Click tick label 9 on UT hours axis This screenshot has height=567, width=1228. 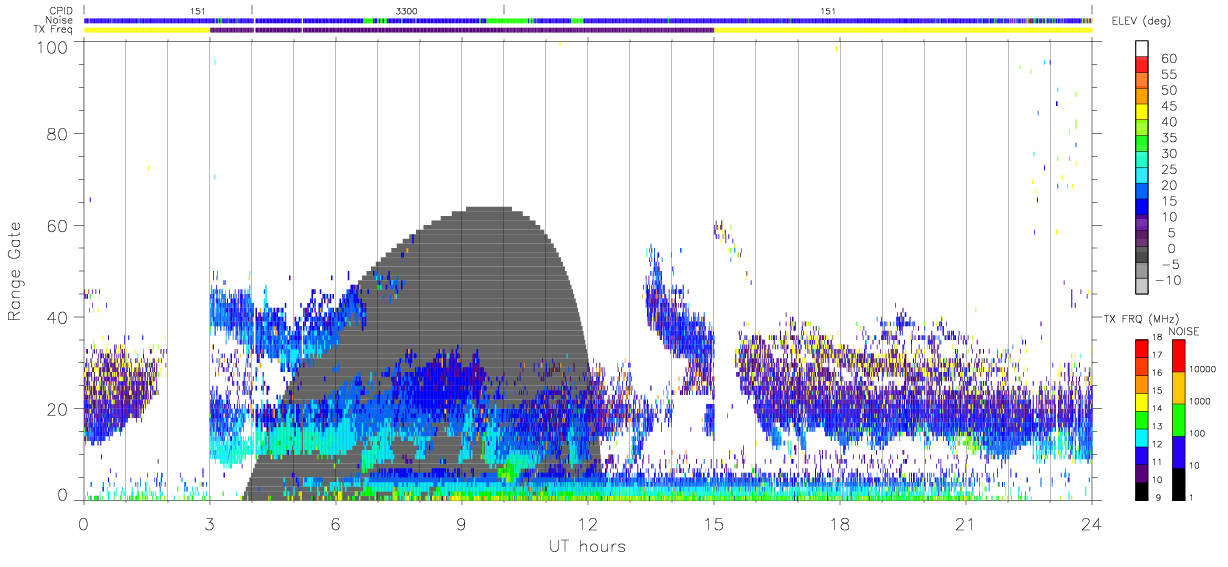click(461, 523)
